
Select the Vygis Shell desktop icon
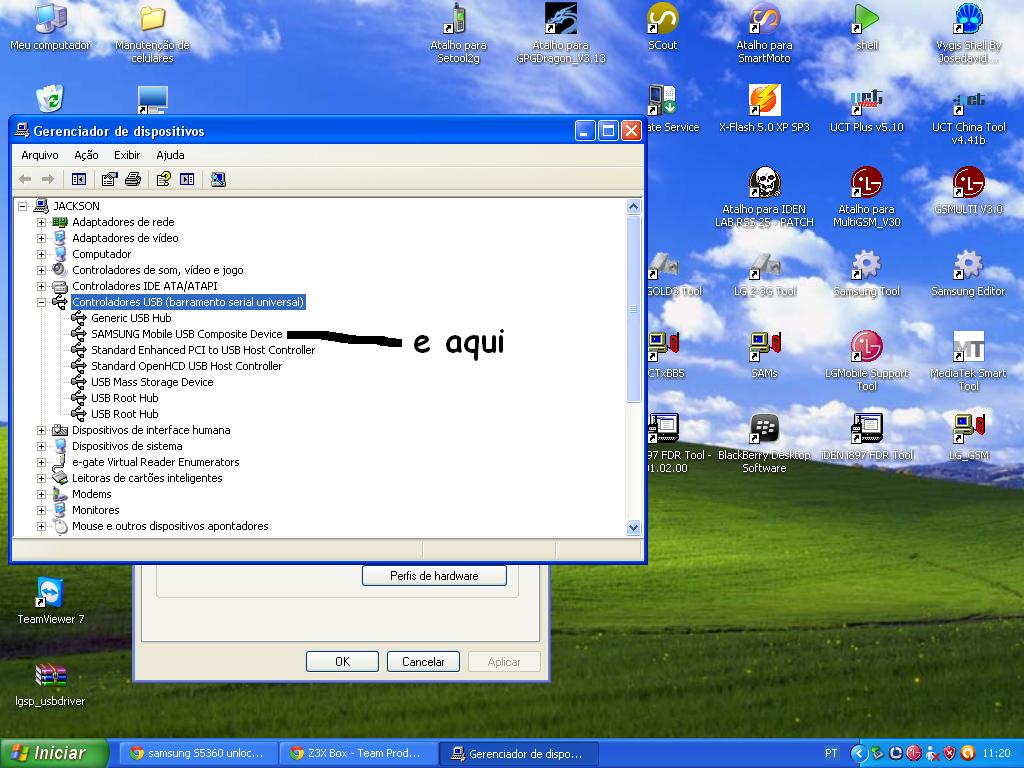coord(968,34)
